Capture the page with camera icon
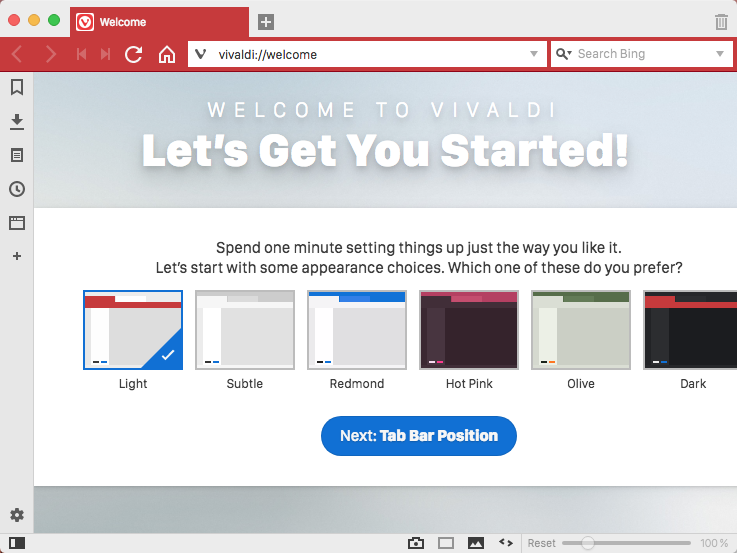The width and height of the screenshot is (737, 553). pos(416,543)
